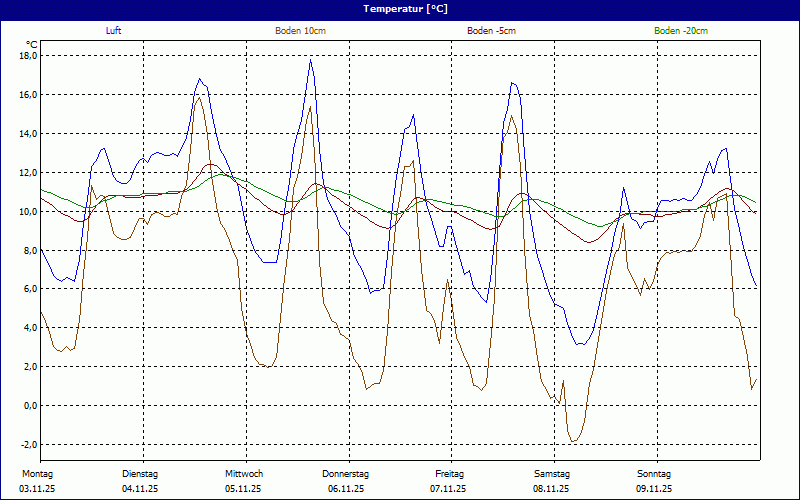This screenshot has width=800, height=500.
Task: Click the Luft legend label
Action: pyautogui.click(x=113, y=31)
